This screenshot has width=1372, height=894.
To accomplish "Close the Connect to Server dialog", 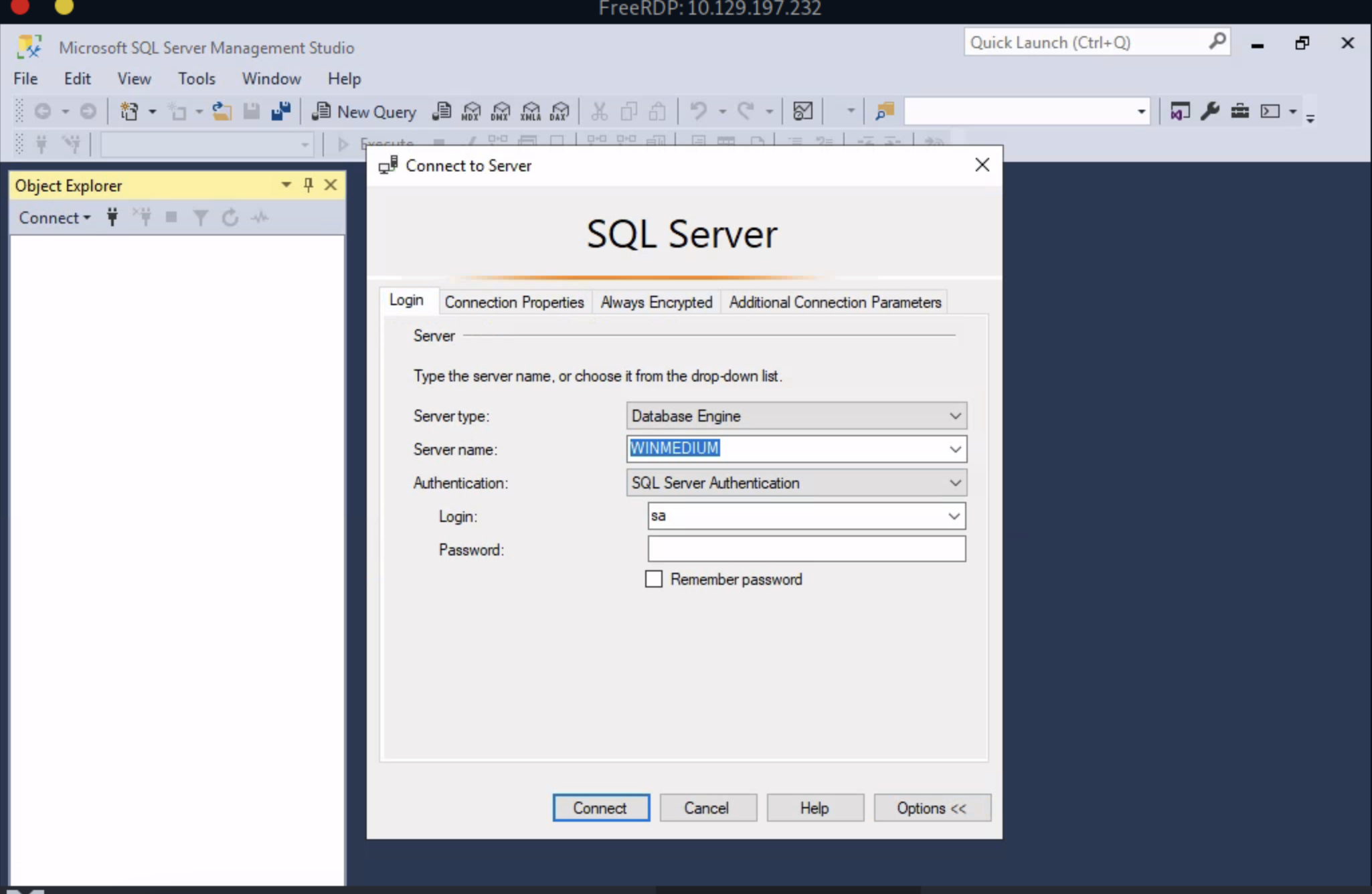I will coord(982,165).
